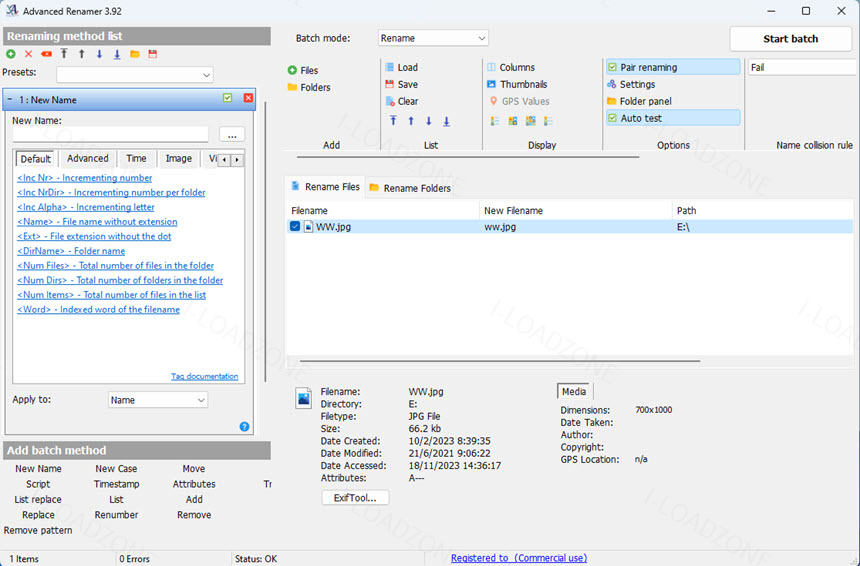This screenshot has height=566, width=860.
Task: Remove selected method with red X icon
Action: [x=29, y=54]
